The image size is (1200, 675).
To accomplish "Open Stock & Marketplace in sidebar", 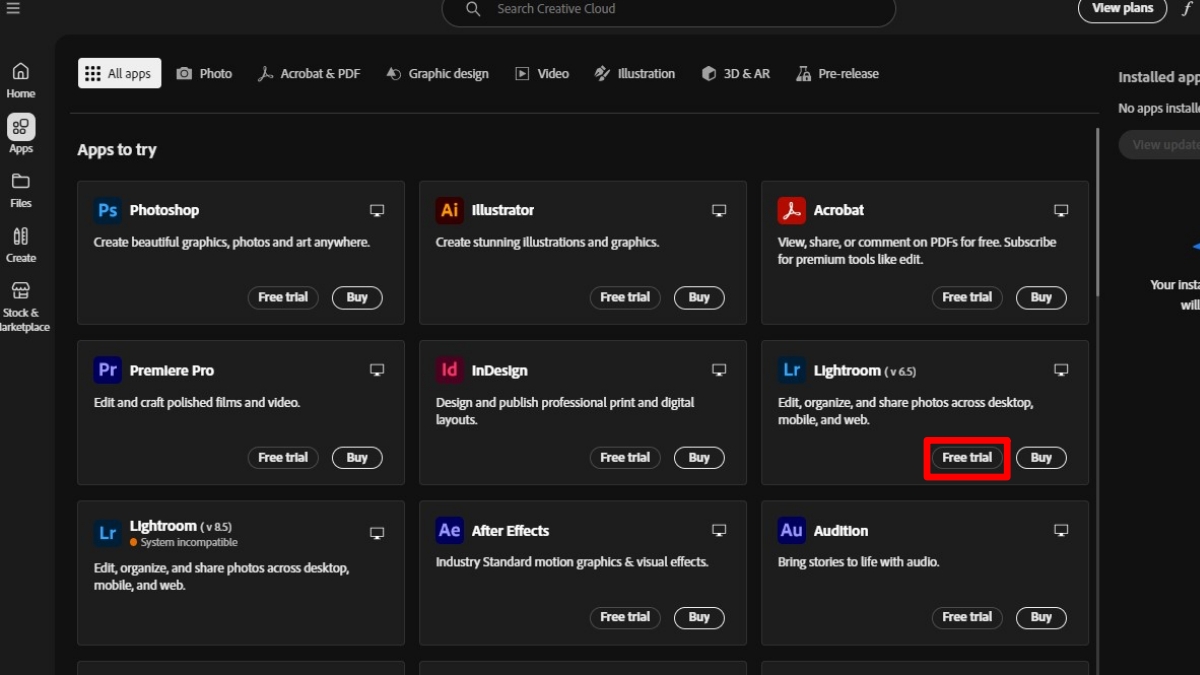I will point(21,305).
